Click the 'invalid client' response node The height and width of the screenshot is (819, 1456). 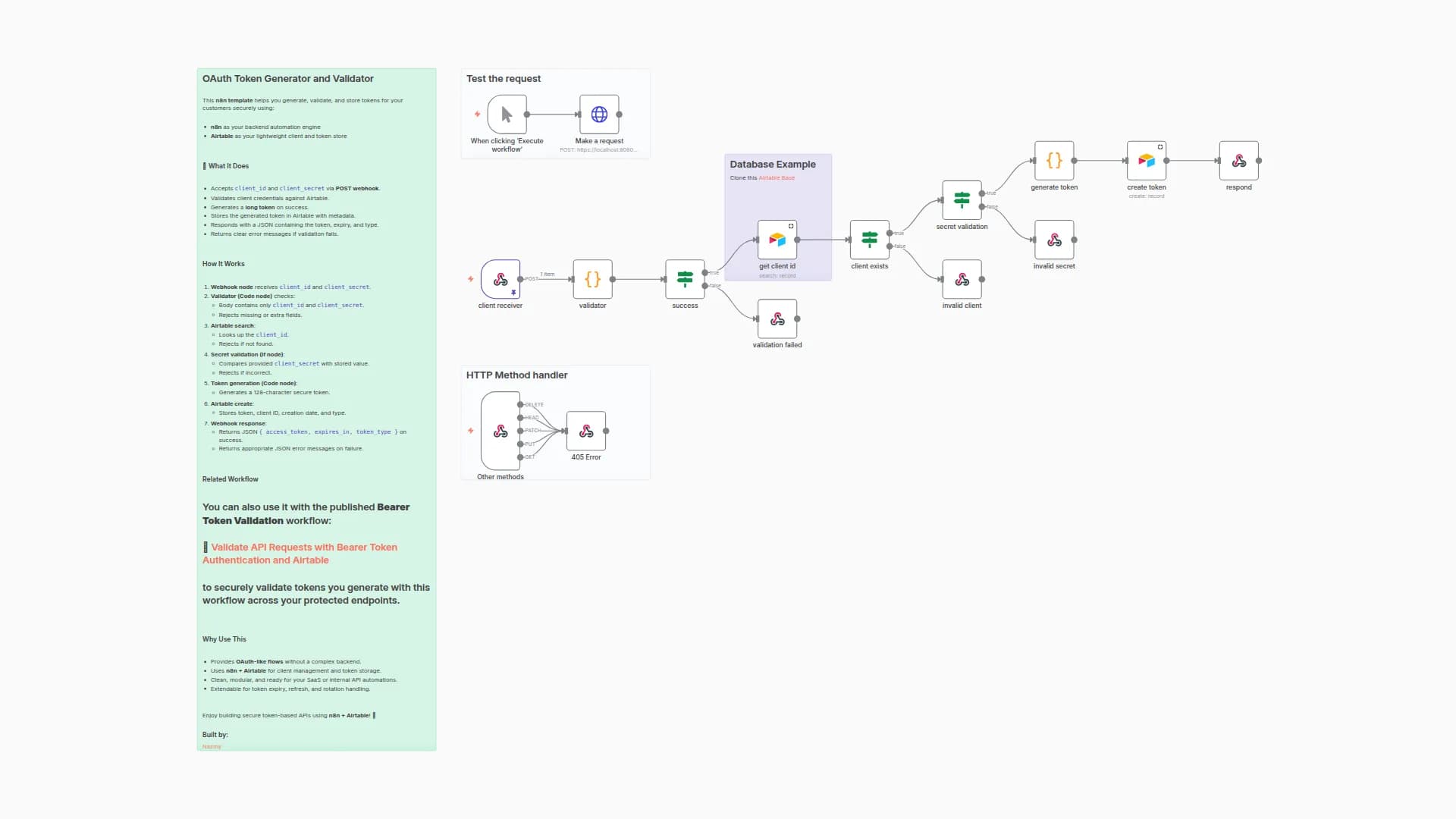coord(962,280)
